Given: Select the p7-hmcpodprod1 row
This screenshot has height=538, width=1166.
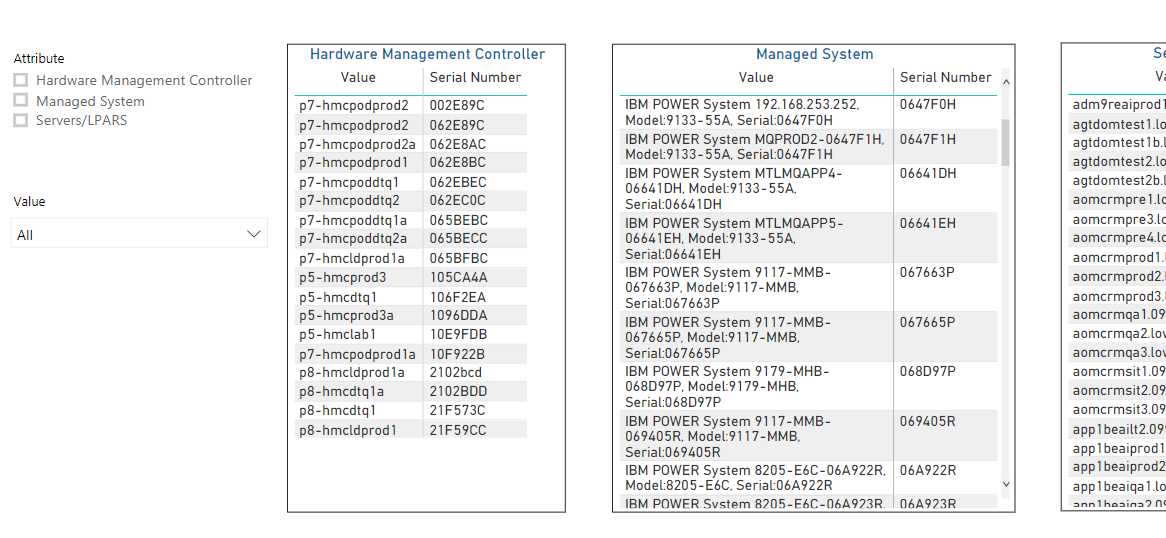Looking at the screenshot, I should pyautogui.click(x=411, y=163).
